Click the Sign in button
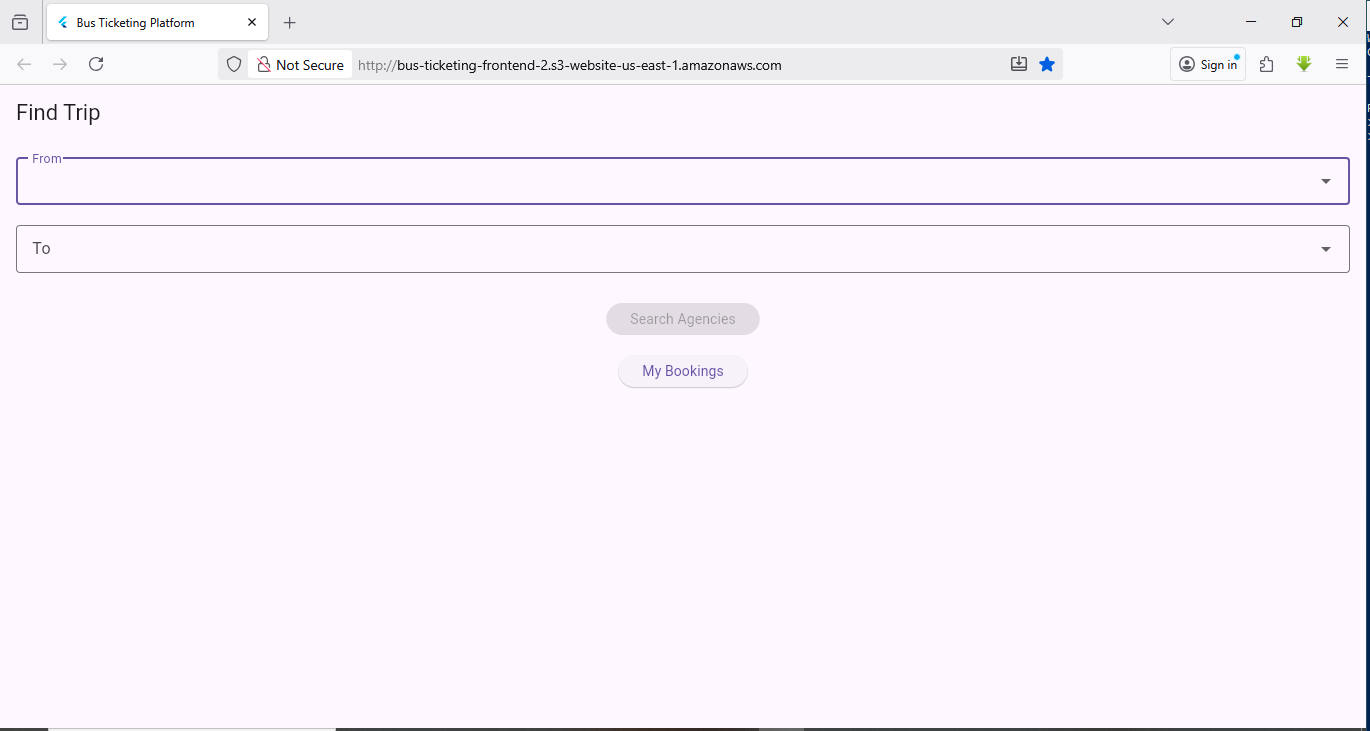 1208,64
